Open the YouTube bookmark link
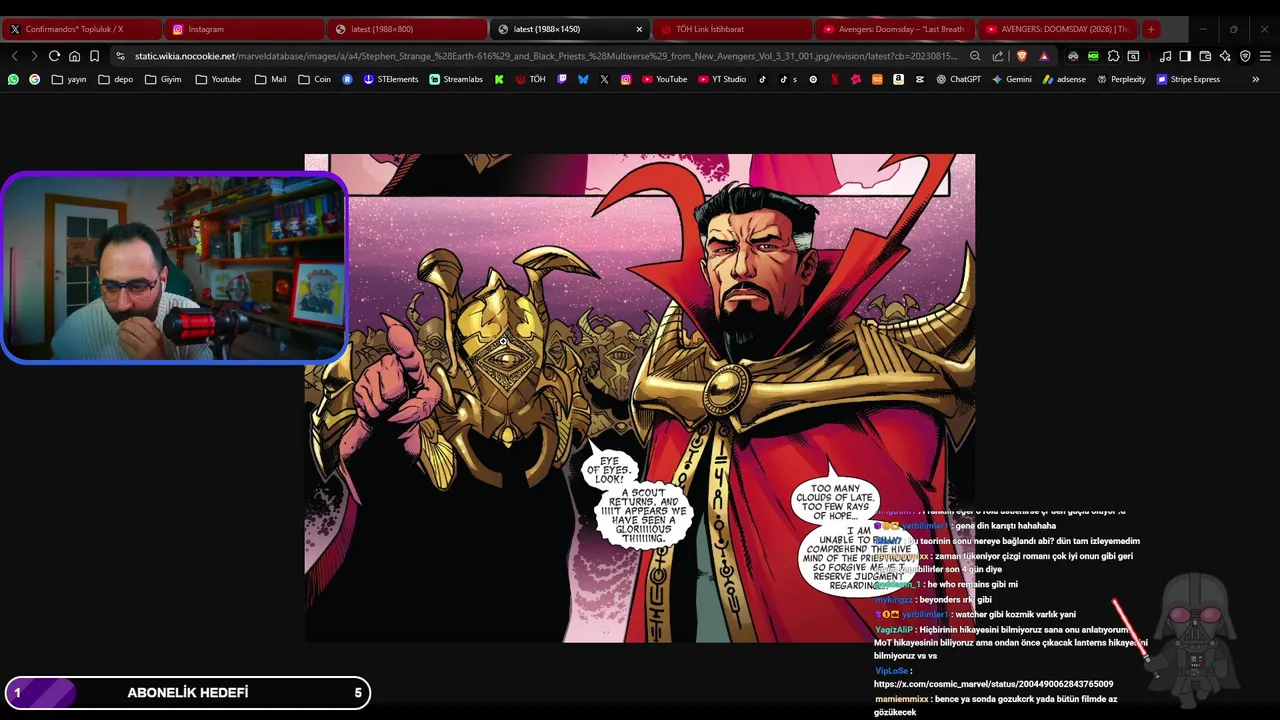The height and width of the screenshot is (720, 1280). [665, 79]
